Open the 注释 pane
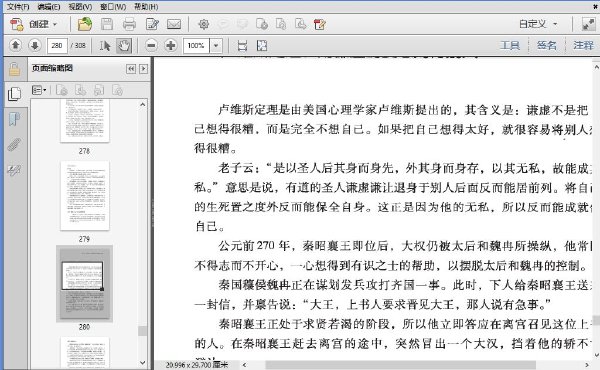 [x=583, y=46]
